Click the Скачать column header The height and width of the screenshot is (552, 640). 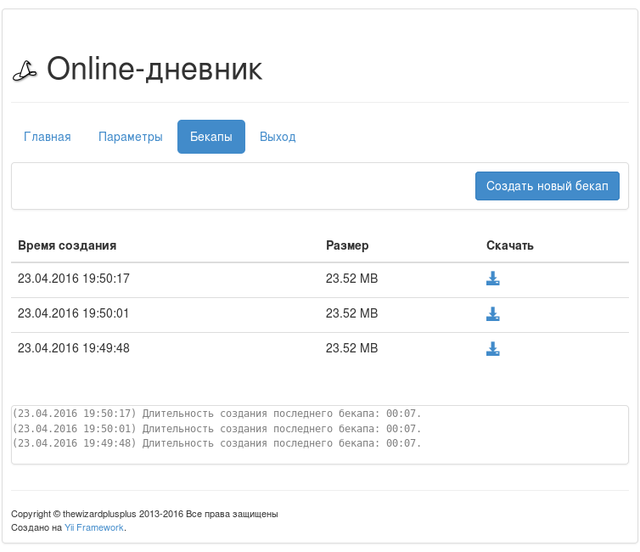[510, 245]
